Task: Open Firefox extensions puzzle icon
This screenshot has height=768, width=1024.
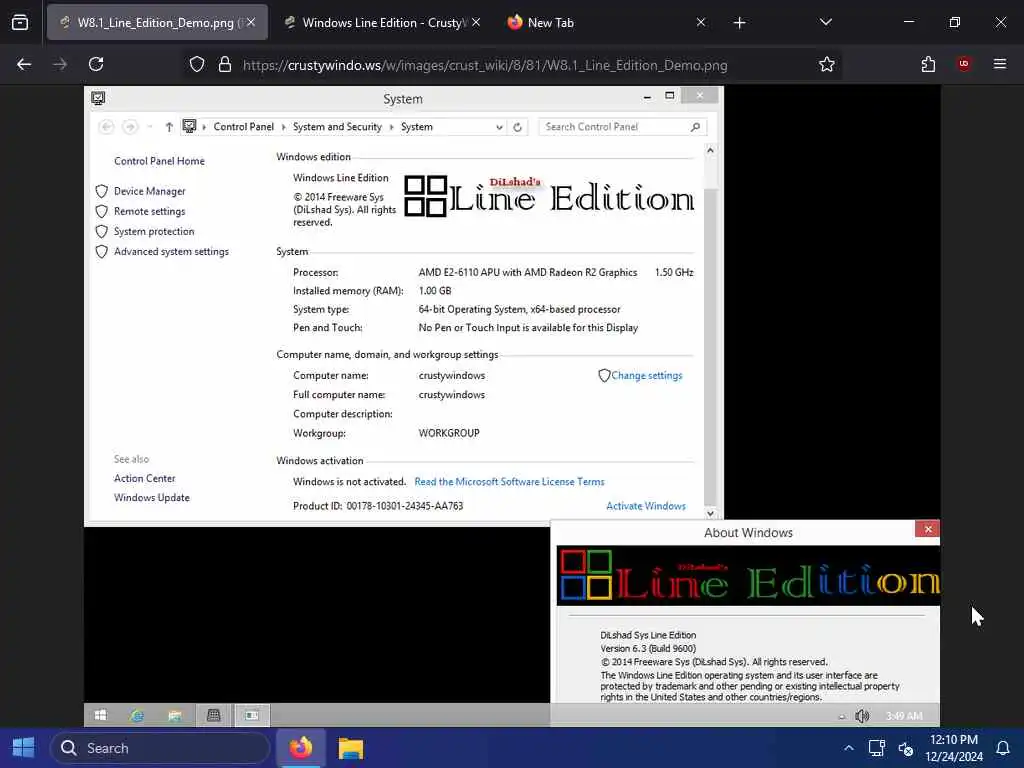Action: pos(928,64)
